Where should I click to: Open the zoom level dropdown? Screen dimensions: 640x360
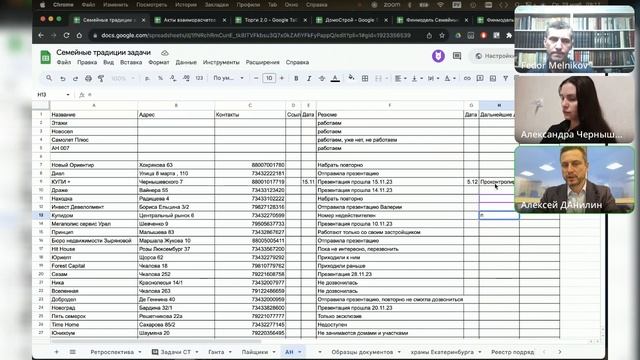(123, 78)
